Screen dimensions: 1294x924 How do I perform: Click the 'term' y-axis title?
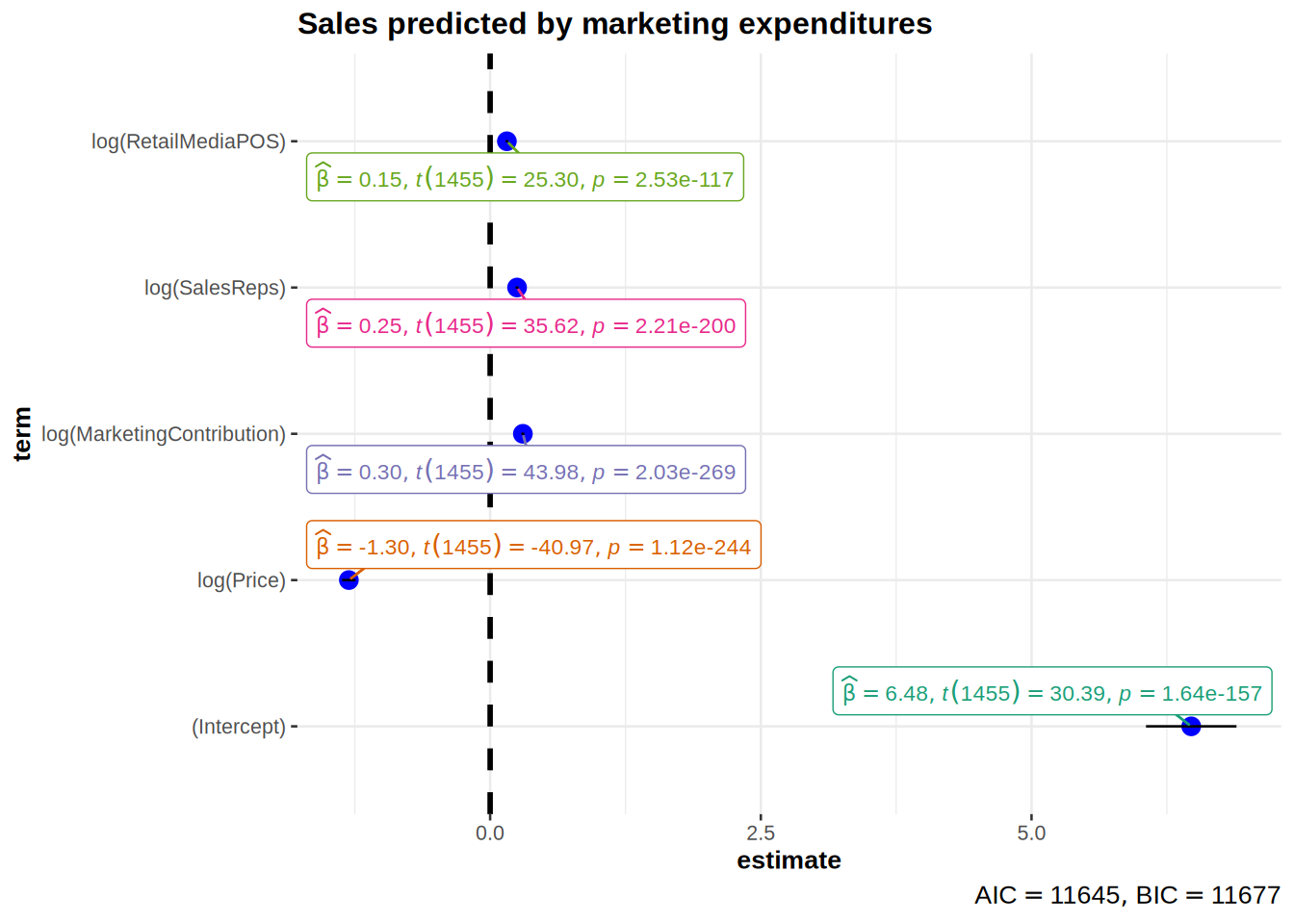[22, 434]
